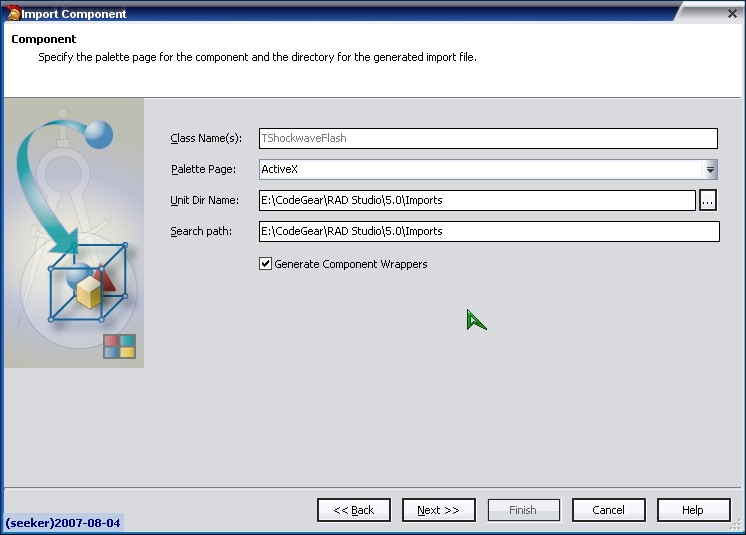Cancel the Import Component wizard

[609, 510]
